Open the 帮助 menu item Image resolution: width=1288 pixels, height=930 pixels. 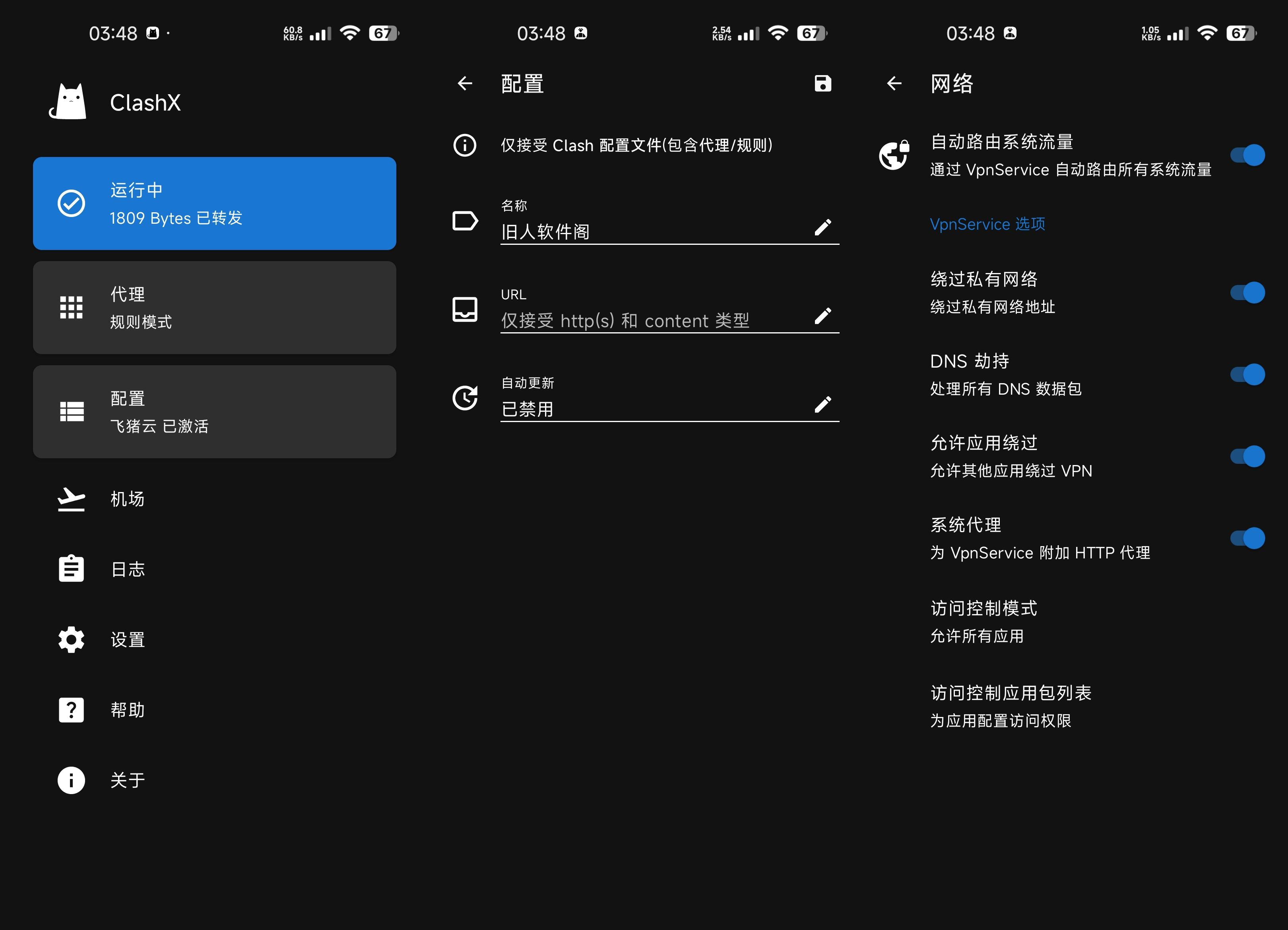click(215, 710)
